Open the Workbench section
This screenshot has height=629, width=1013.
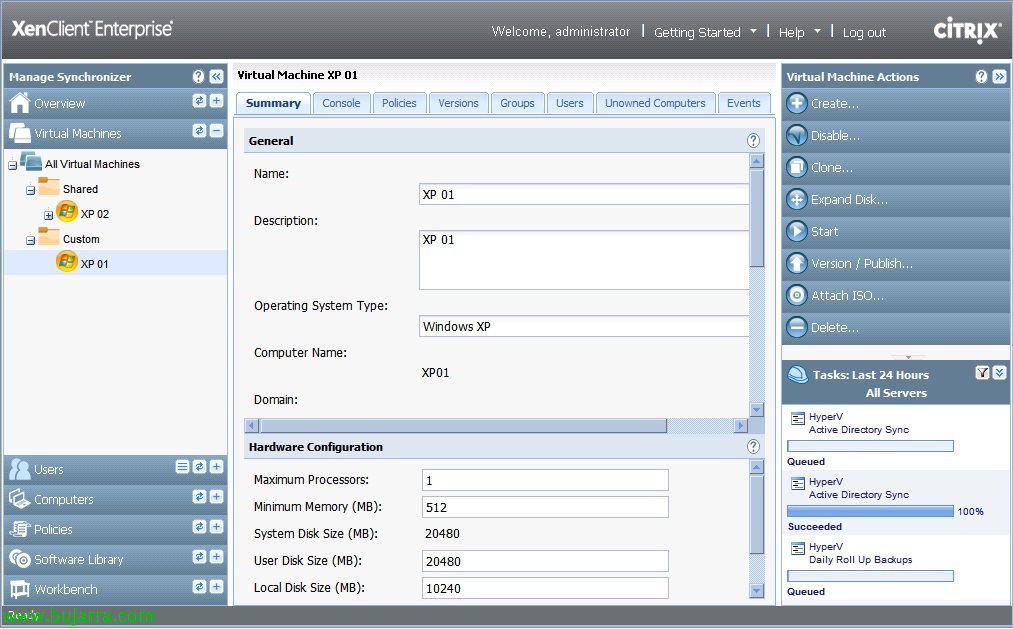pyautogui.click(x=65, y=589)
